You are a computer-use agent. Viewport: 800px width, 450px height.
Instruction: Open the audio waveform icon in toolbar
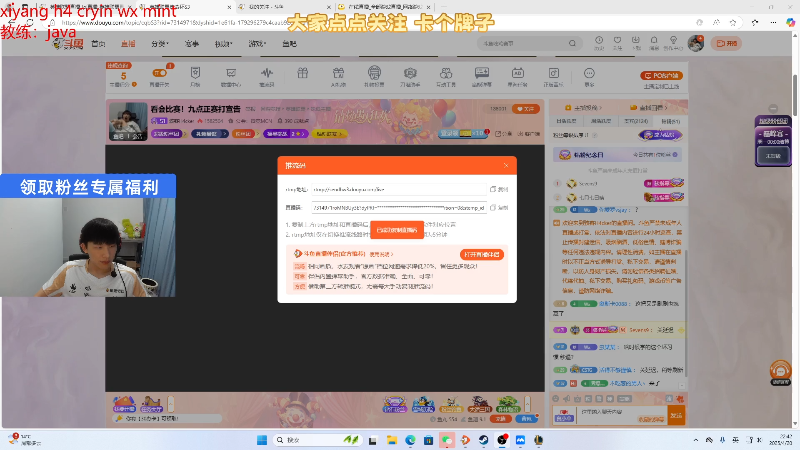pos(266,73)
